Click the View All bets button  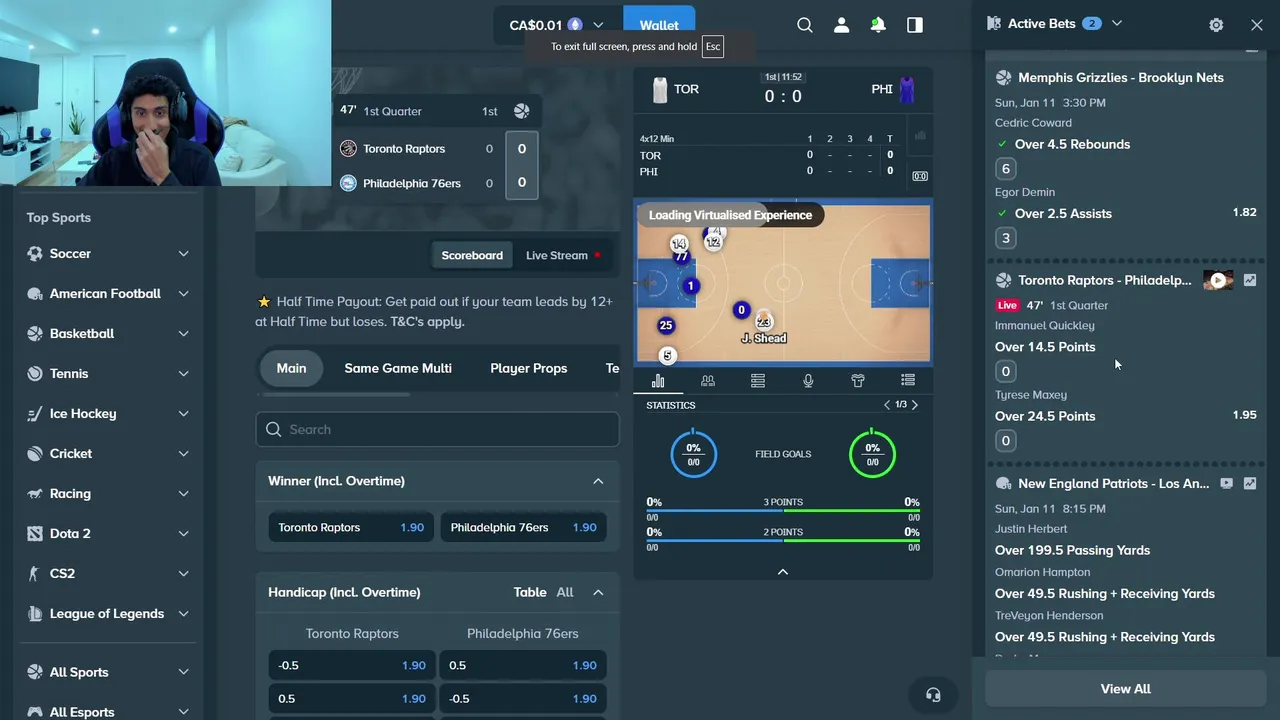tap(1126, 688)
